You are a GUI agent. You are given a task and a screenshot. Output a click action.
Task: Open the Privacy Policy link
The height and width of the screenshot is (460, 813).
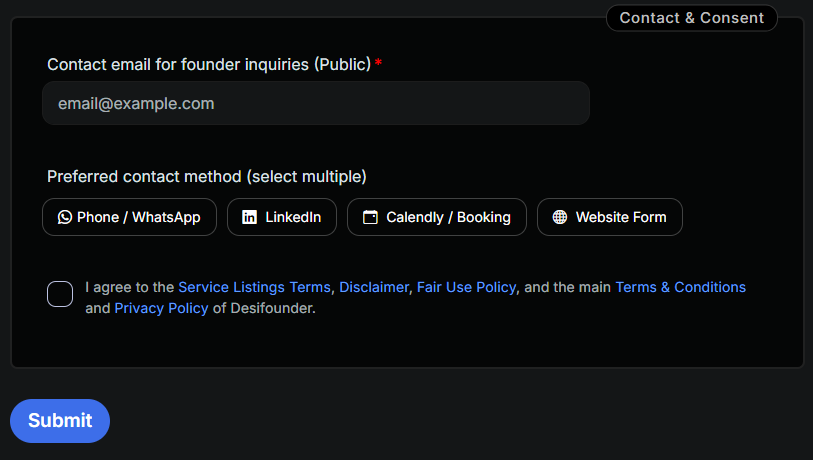pyautogui.click(x=161, y=308)
